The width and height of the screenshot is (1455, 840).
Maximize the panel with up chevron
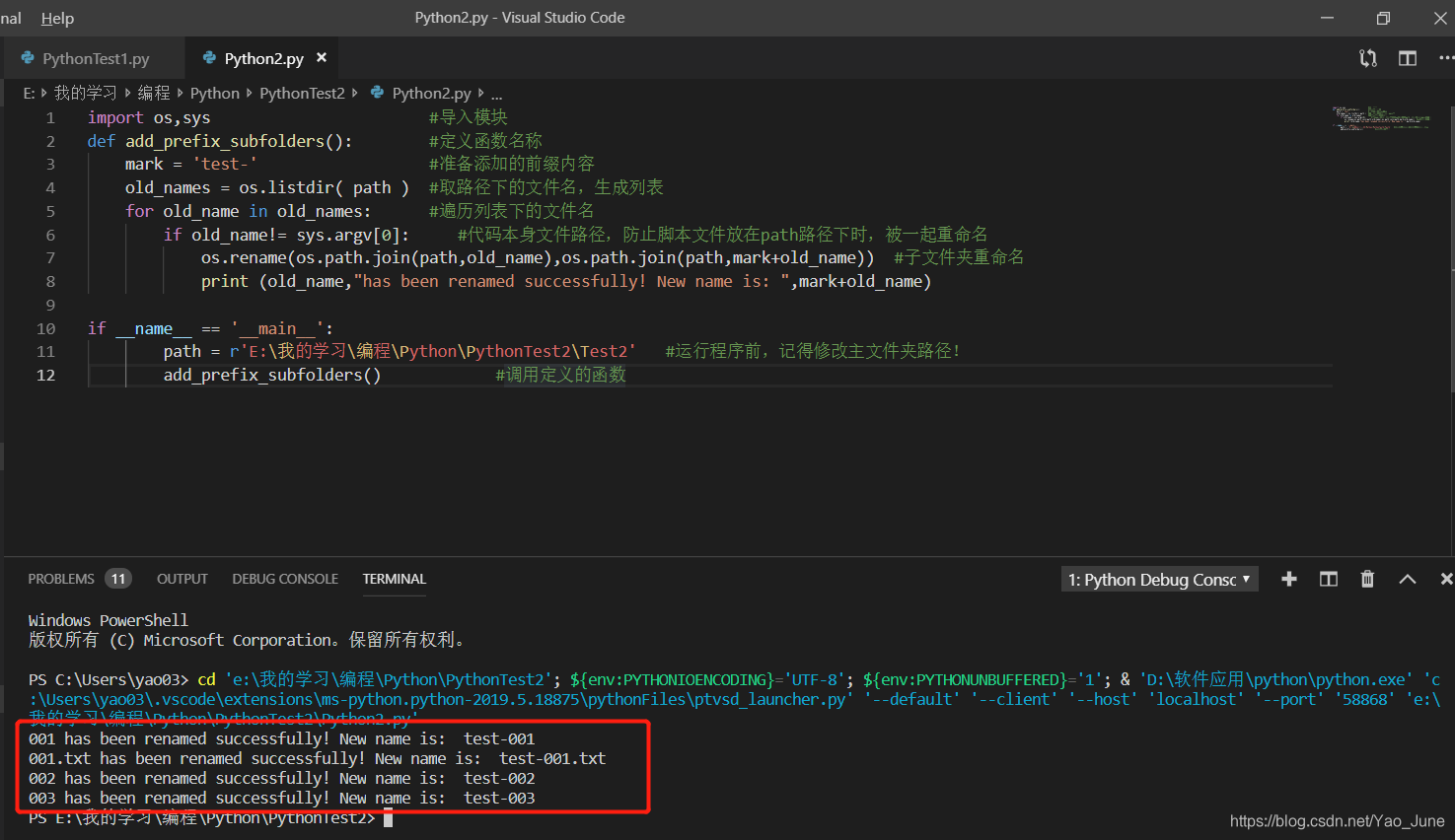click(x=1408, y=579)
